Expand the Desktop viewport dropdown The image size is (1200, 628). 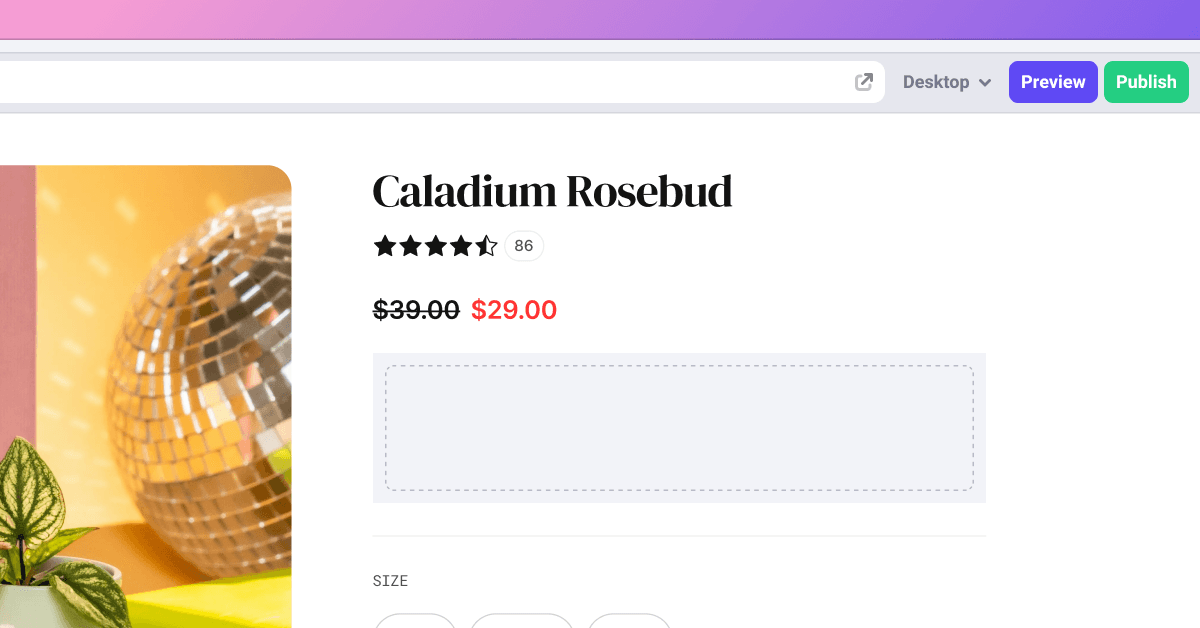(x=946, y=82)
